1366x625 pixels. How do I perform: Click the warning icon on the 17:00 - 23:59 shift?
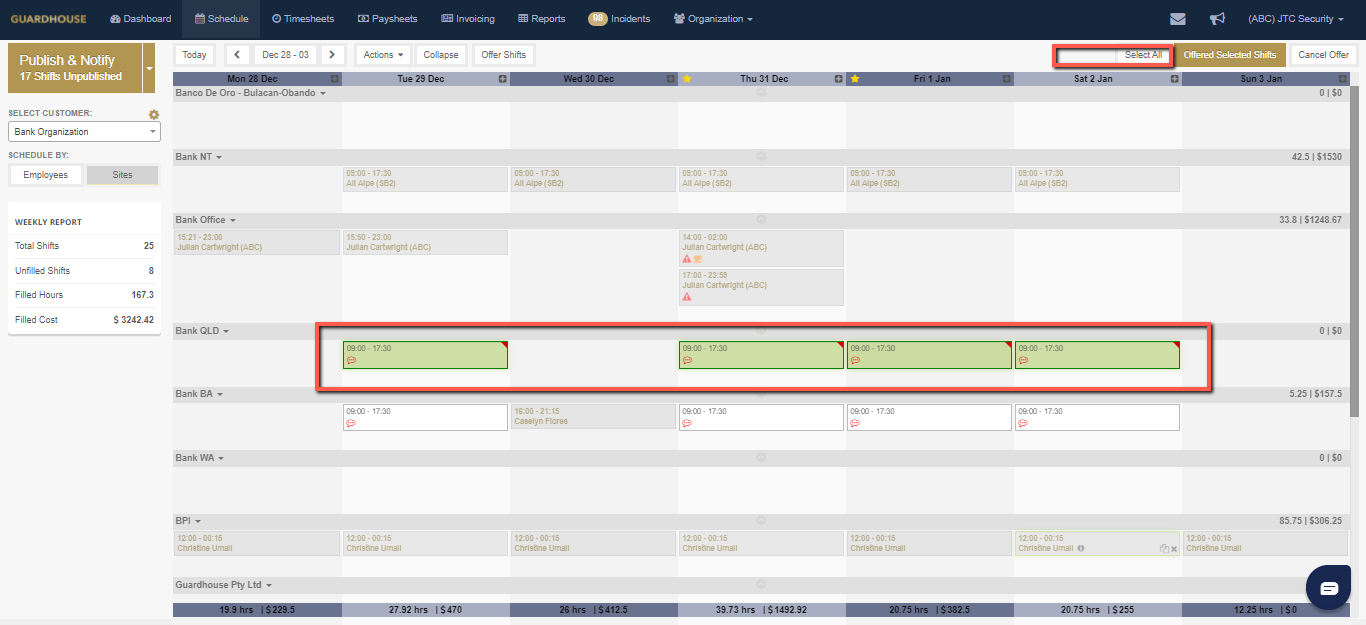click(x=687, y=297)
